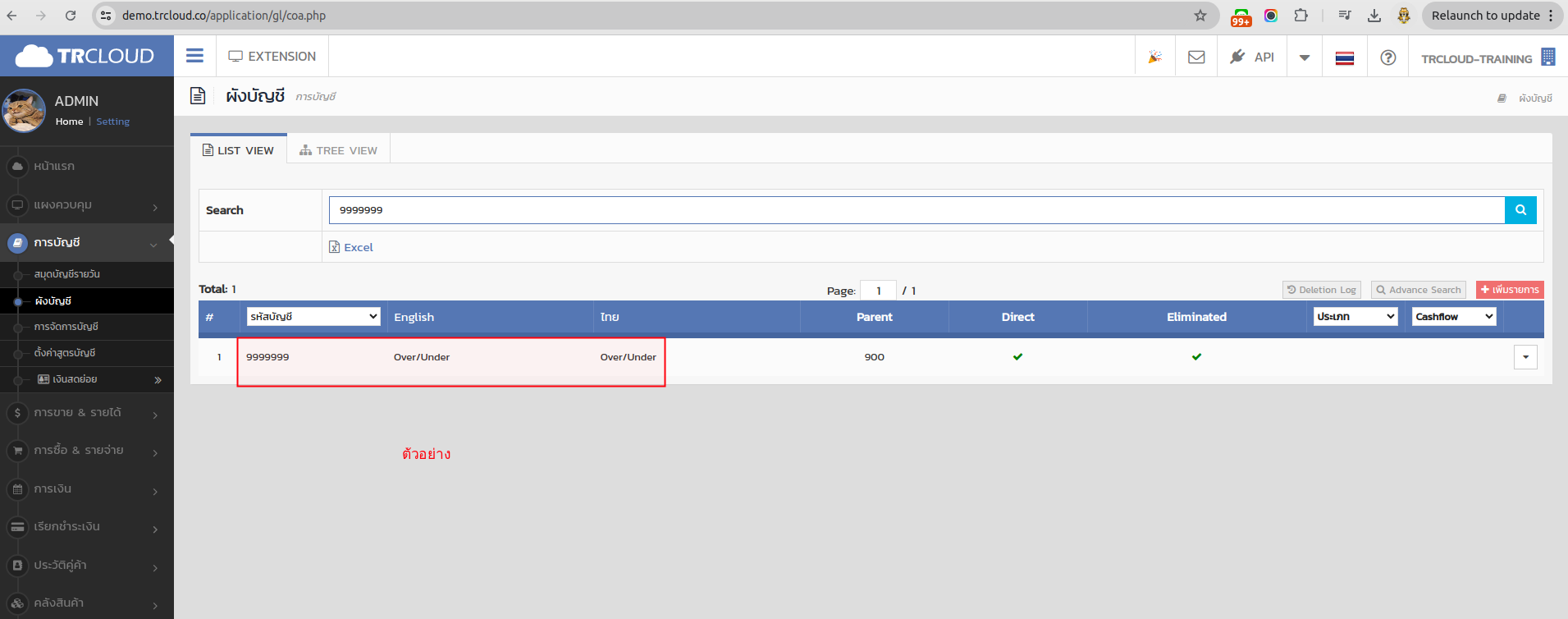Click the TRCLOUD-TRAINING company name
Viewport: 1568px width, 619px height.
click(1476, 59)
